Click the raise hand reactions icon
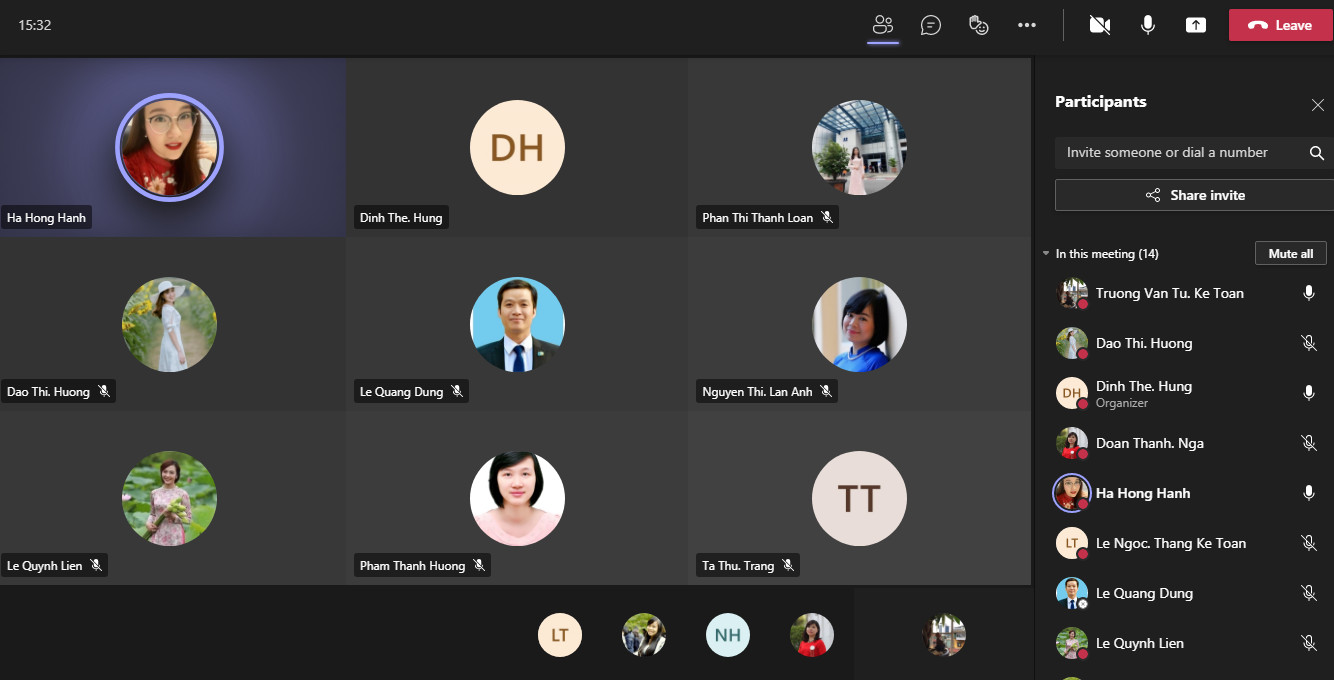Image resolution: width=1334 pixels, height=680 pixels. (979, 25)
